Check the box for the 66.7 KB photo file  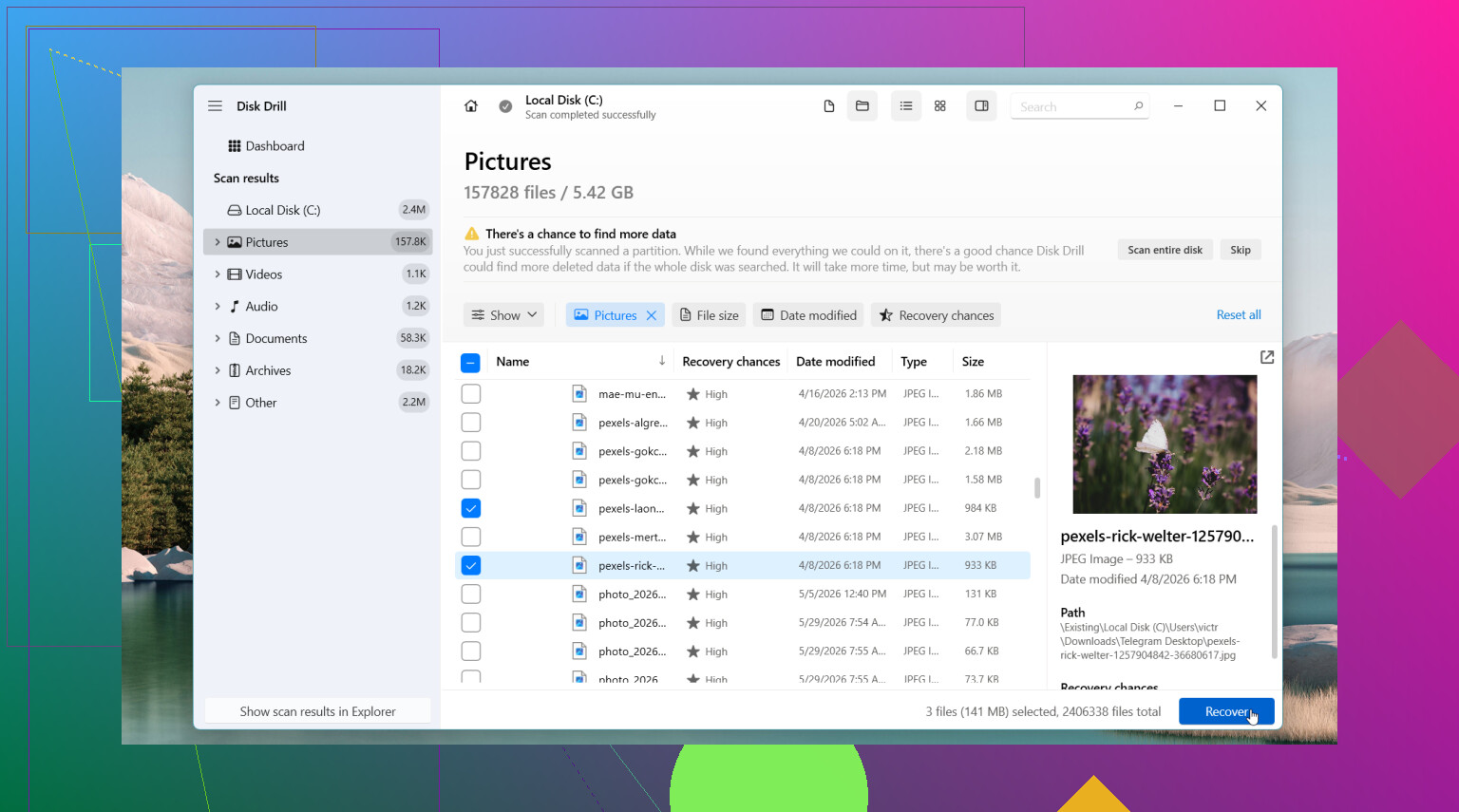(470, 651)
